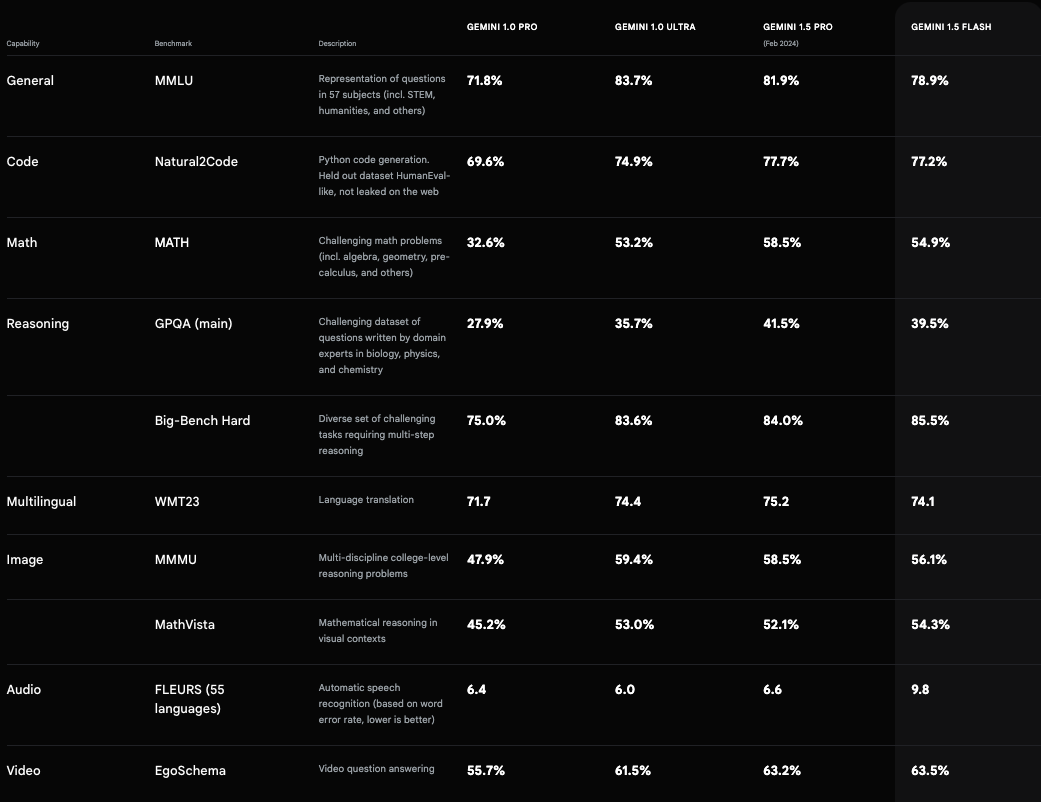Viewport: 1041px width, 802px height.
Task: Open the GPQA (main) benchmark entry
Action: click(194, 324)
